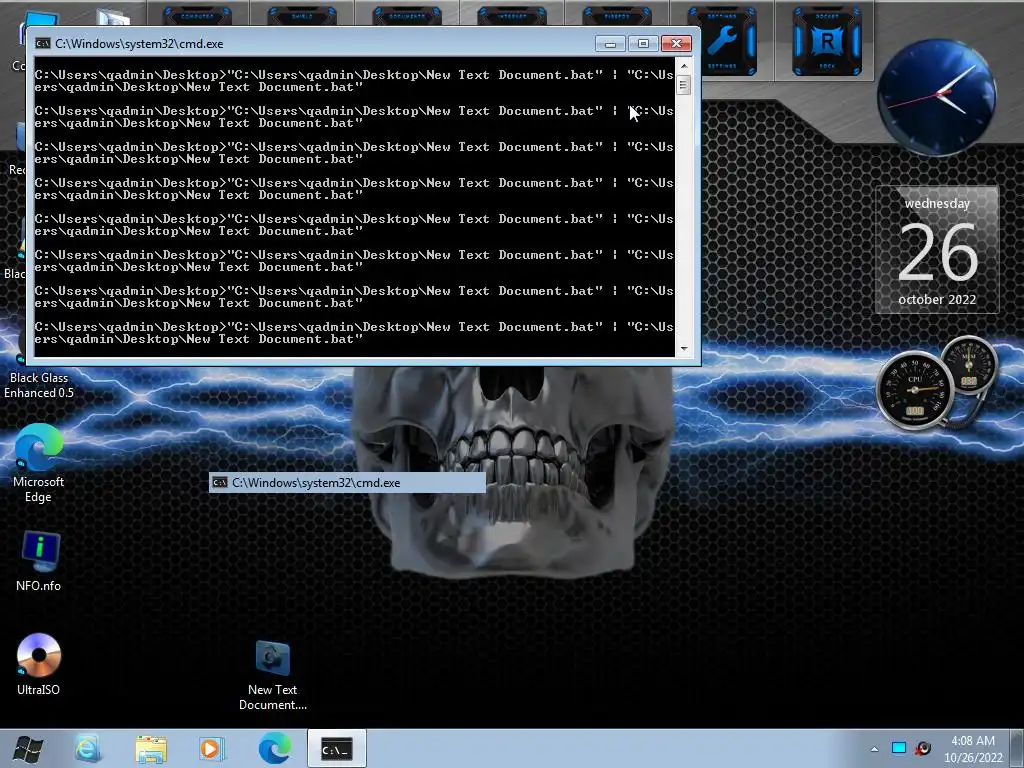Open Microsoft Edge desktop shortcut
This screenshot has width=1024, height=768.
tap(39, 463)
